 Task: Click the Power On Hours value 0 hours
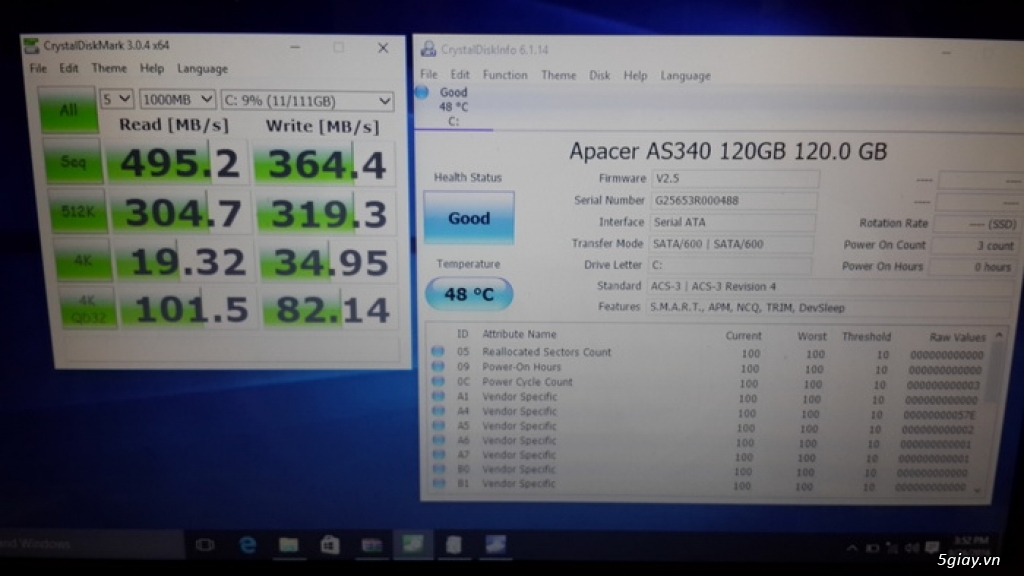point(972,267)
